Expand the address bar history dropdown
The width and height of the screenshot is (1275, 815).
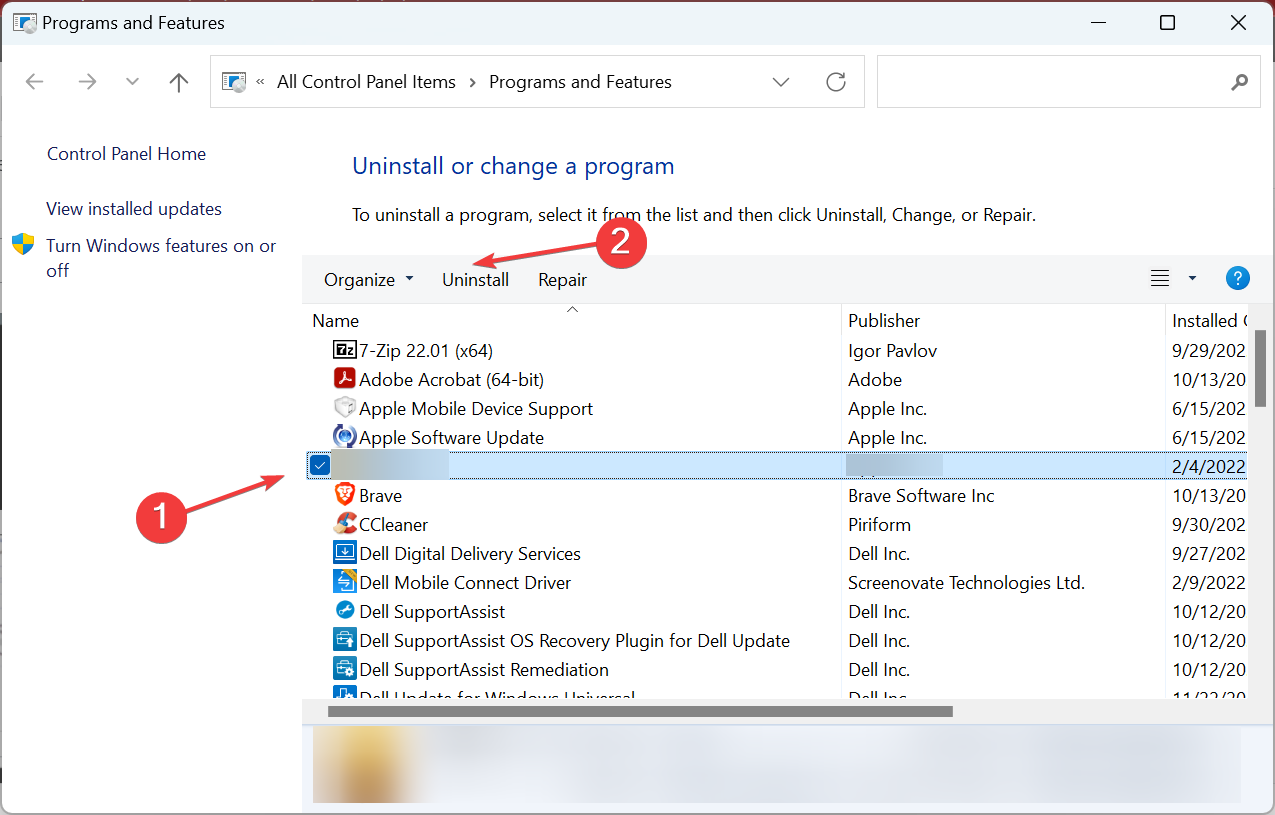tap(781, 82)
